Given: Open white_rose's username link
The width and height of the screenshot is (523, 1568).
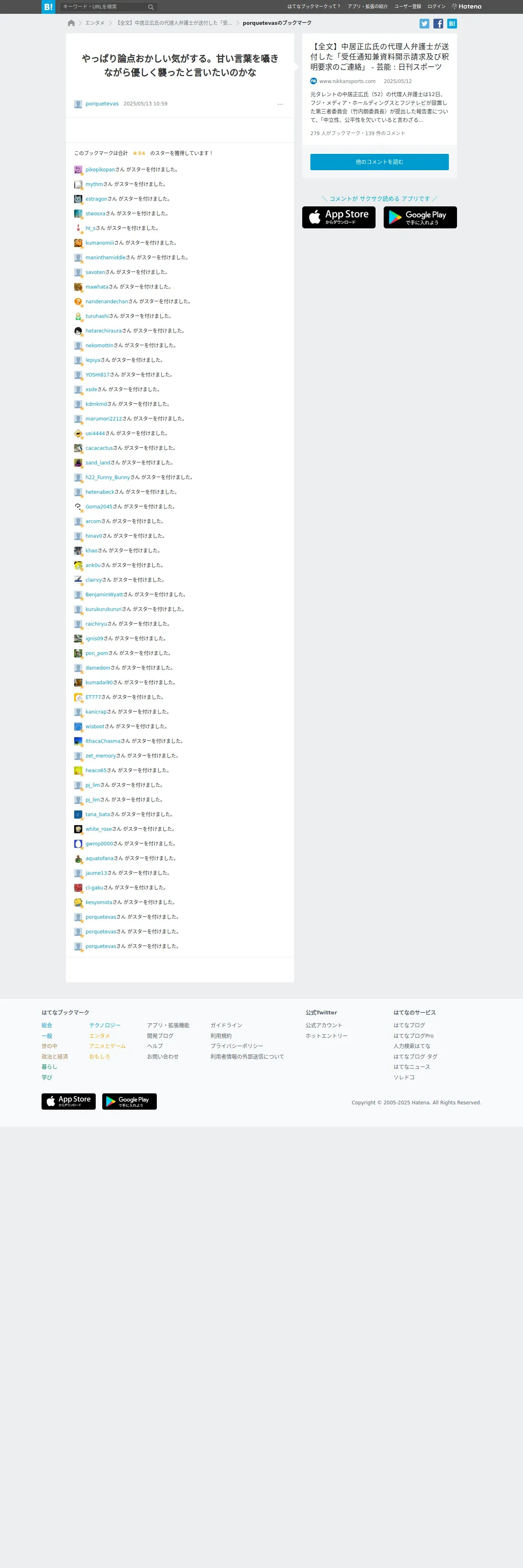Looking at the screenshot, I should (x=99, y=829).
